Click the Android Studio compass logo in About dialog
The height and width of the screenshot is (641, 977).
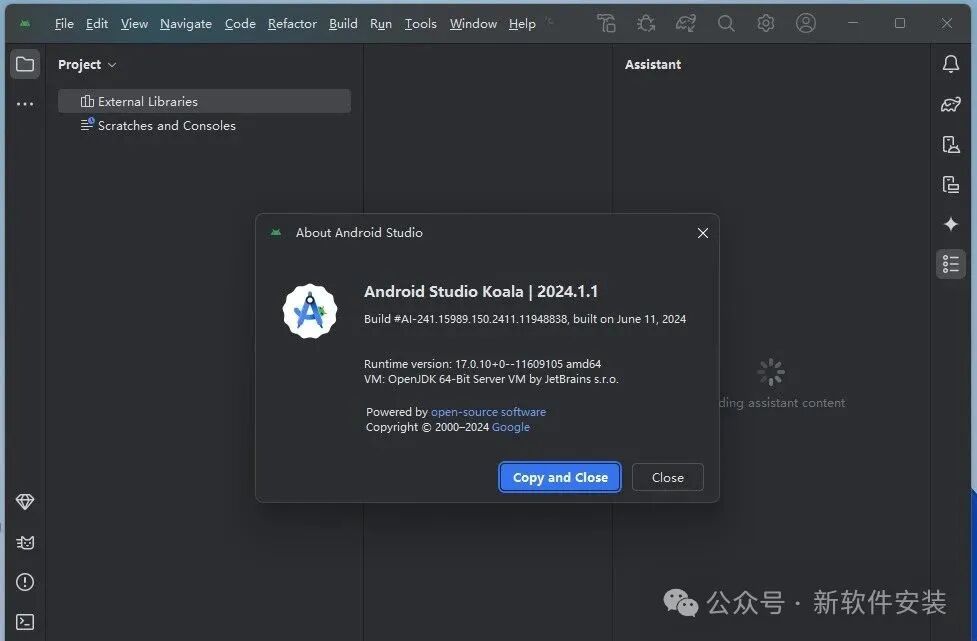pyautogui.click(x=310, y=311)
